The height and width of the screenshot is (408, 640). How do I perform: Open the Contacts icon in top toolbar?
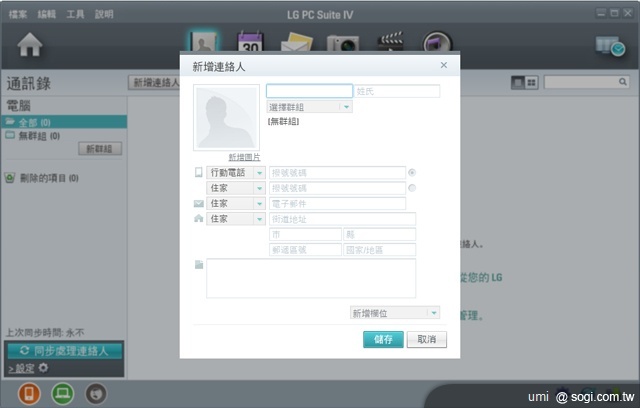click(204, 42)
